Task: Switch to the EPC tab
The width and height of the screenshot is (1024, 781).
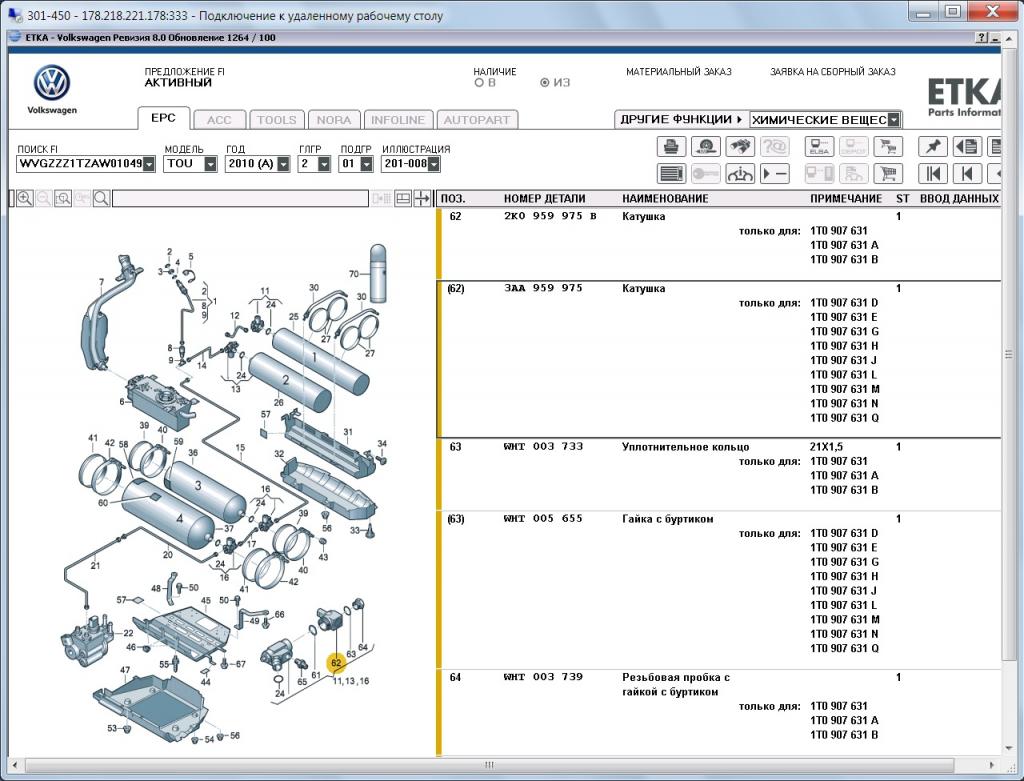Action: [x=163, y=118]
